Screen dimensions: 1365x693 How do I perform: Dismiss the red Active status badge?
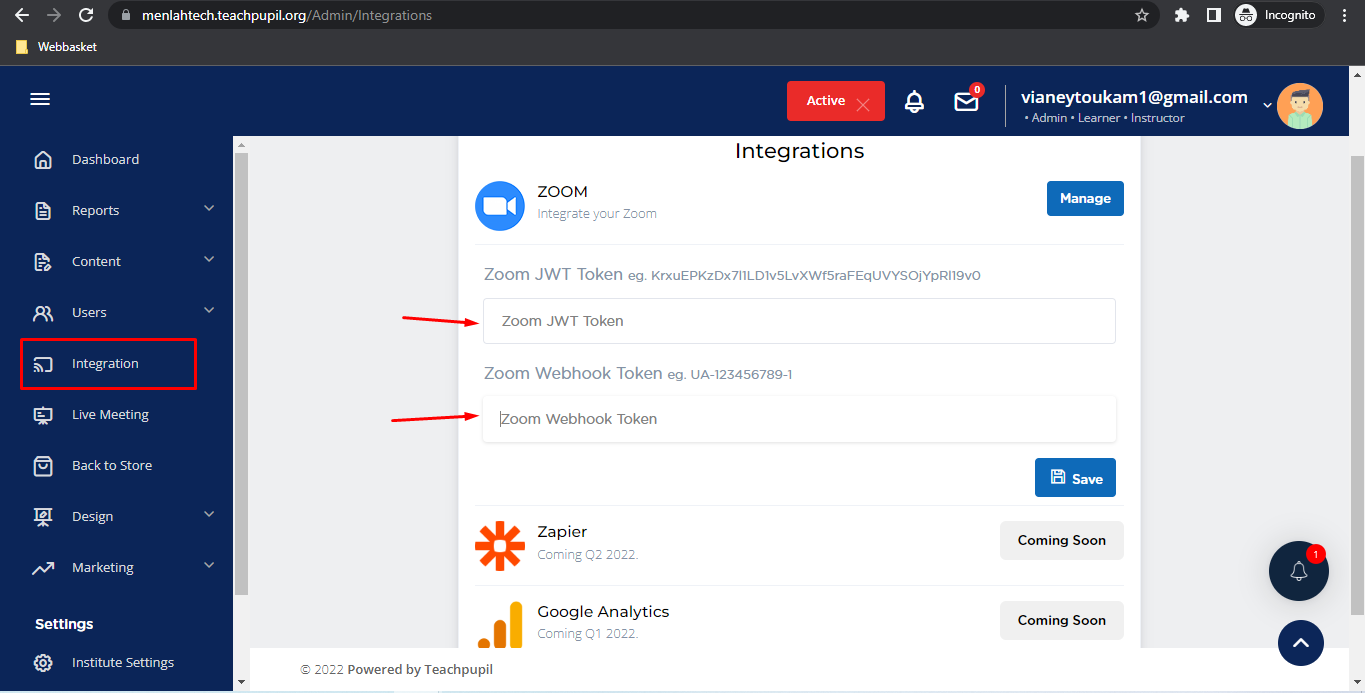[x=863, y=103]
